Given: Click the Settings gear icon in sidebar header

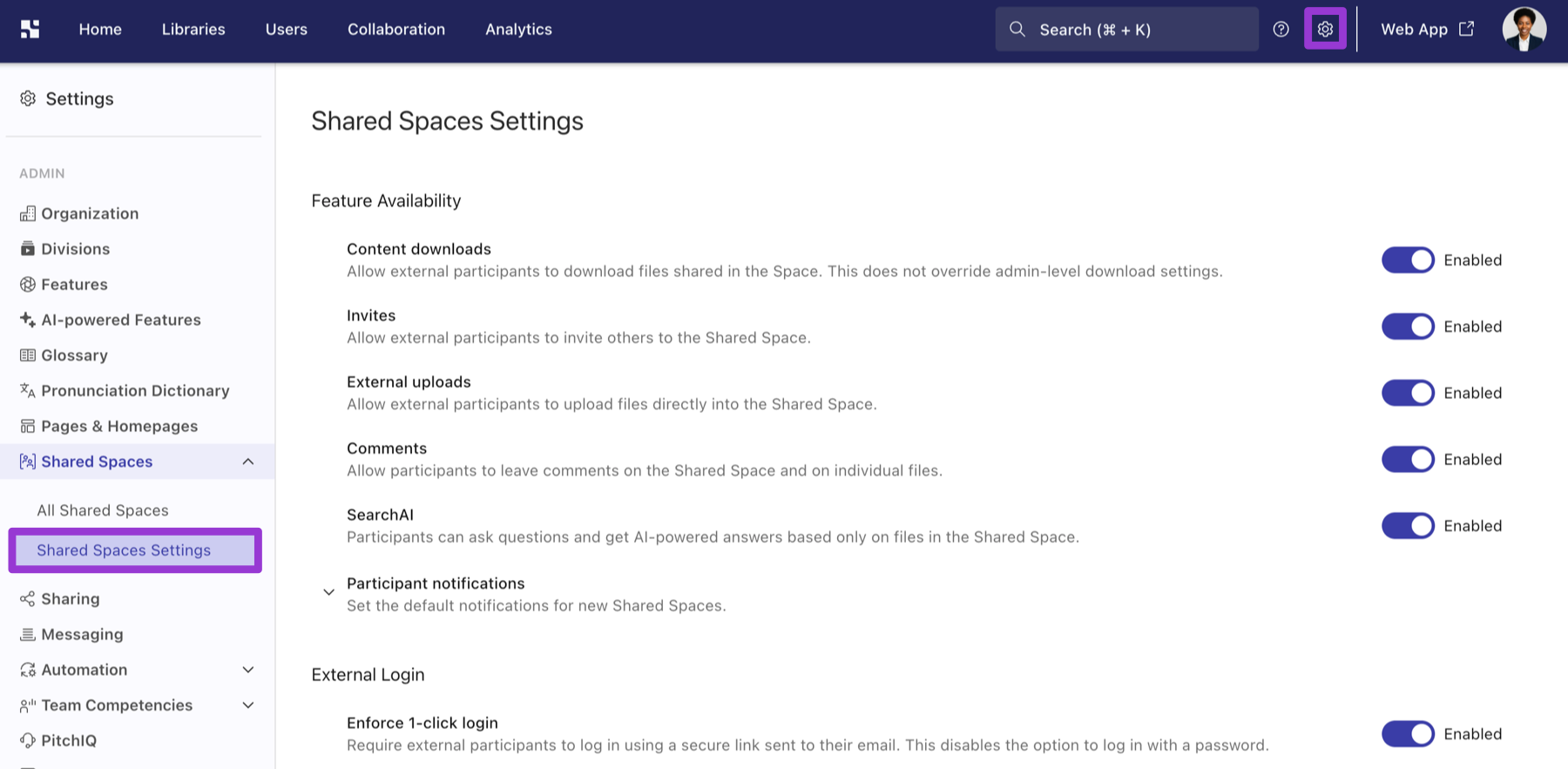Looking at the screenshot, I should [x=28, y=98].
